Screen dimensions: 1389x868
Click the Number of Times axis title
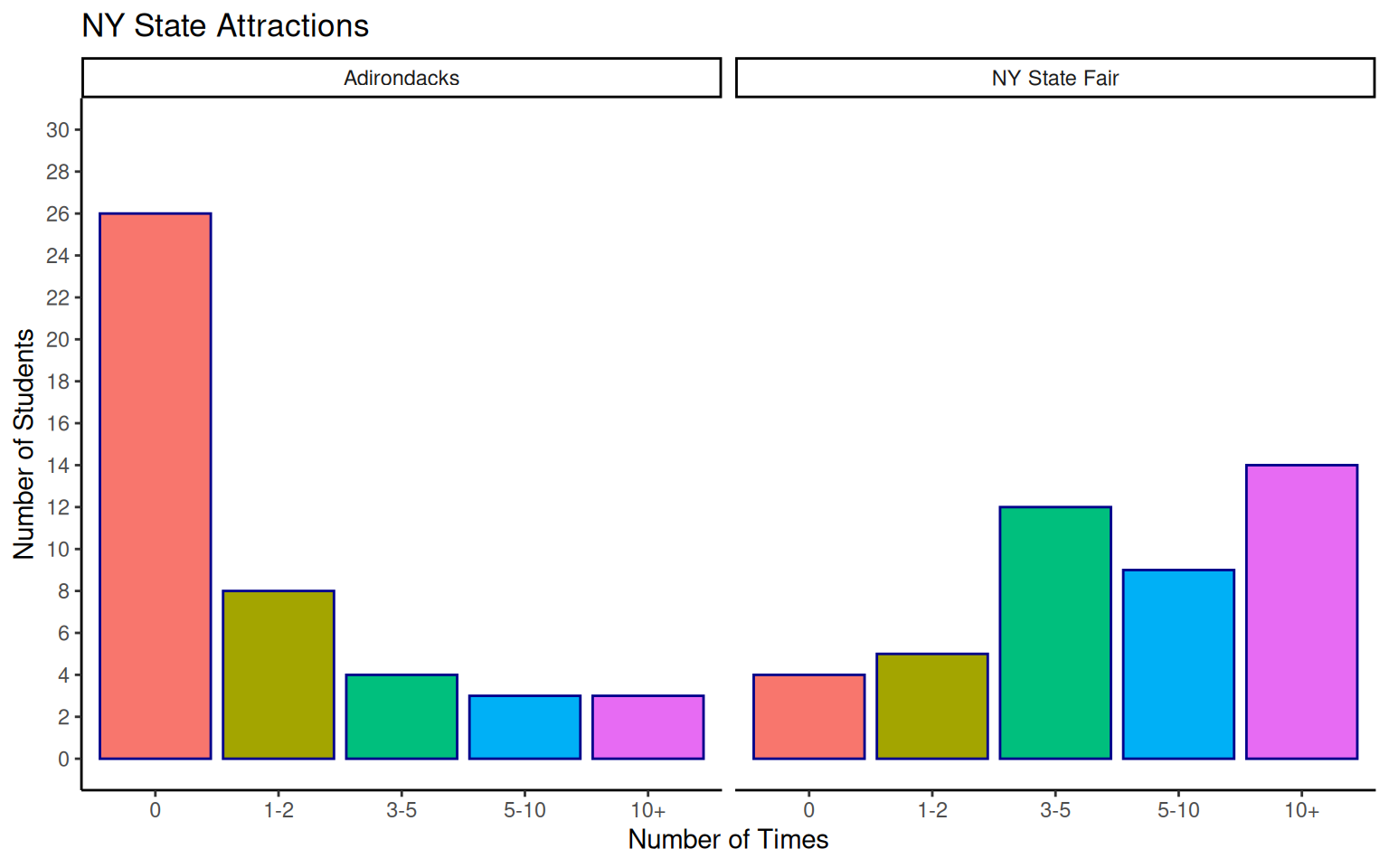(728, 840)
